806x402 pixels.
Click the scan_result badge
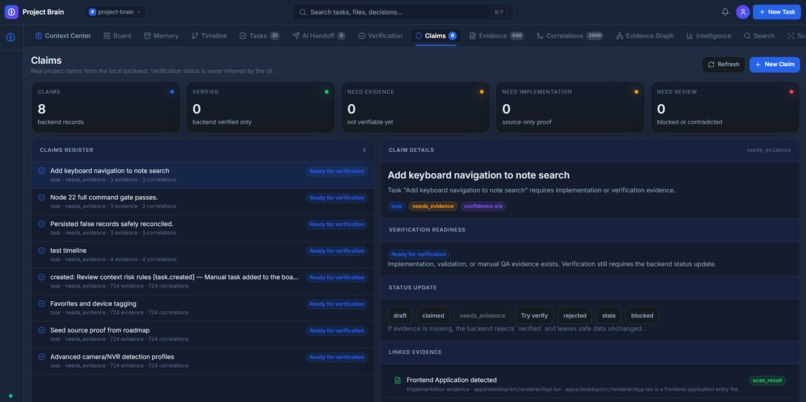tap(767, 380)
